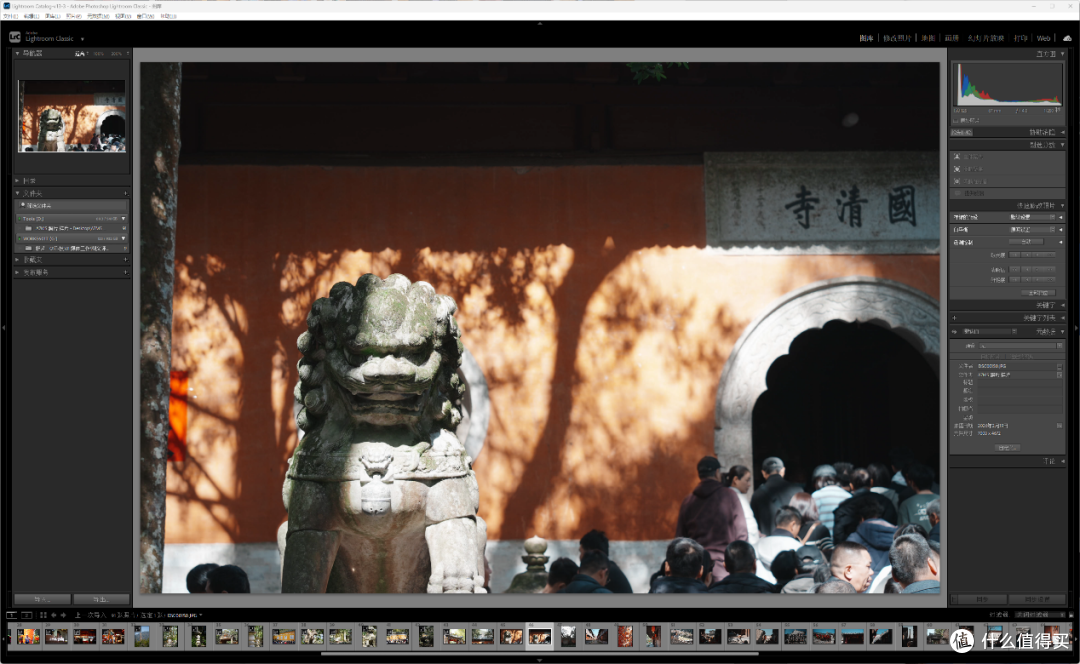The image size is (1080, 664).
Task: Open second window button numbered 2
Action: tap(26, 615)
